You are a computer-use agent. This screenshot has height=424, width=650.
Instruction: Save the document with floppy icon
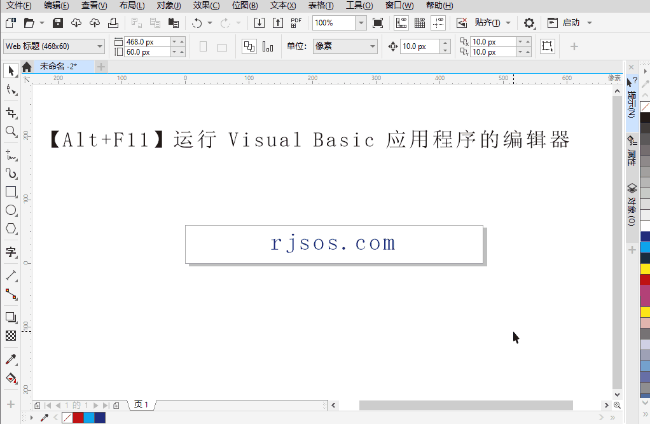[58, 23]
